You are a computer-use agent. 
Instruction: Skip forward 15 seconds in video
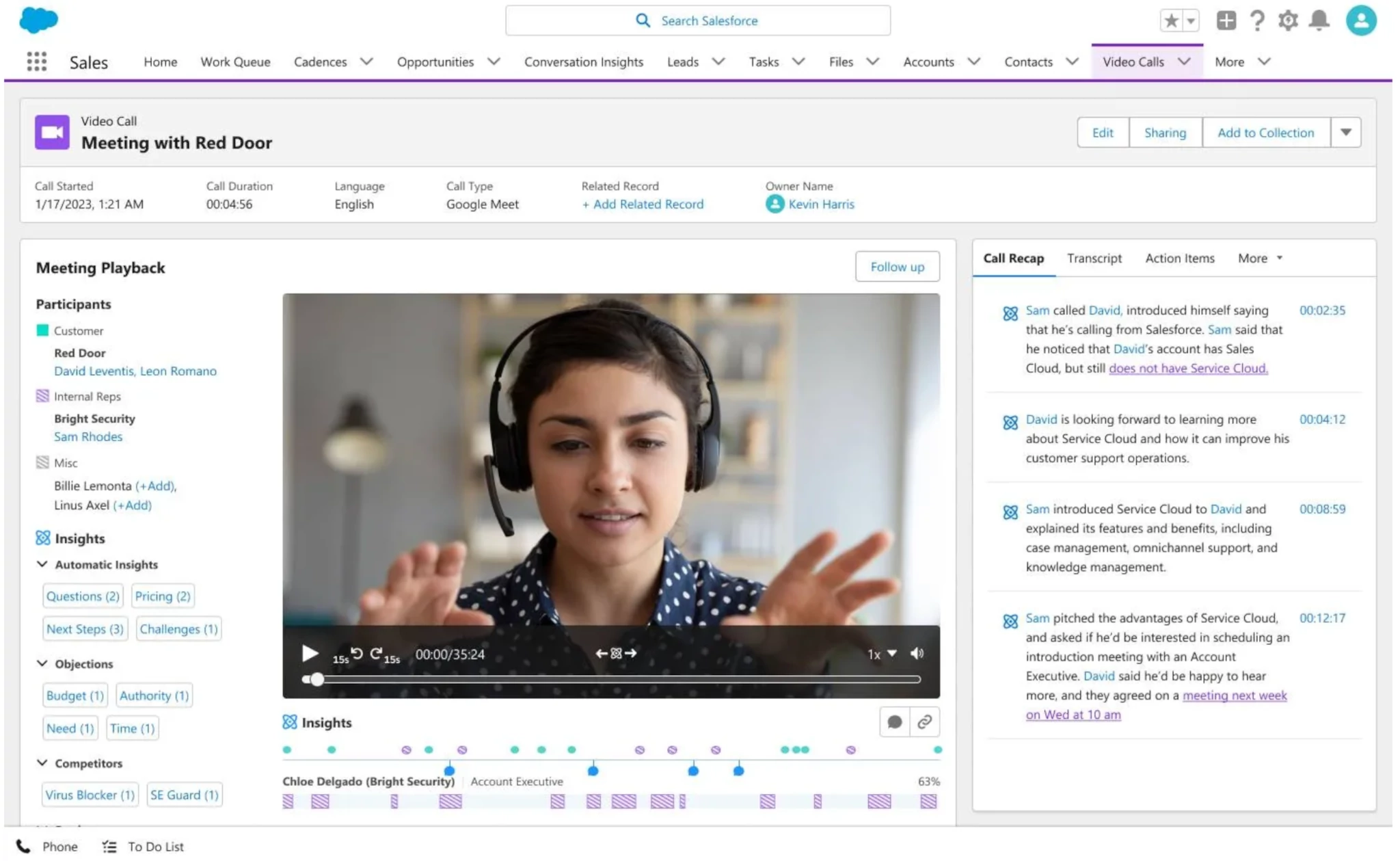pyautogui.click(x=377, y=654)
